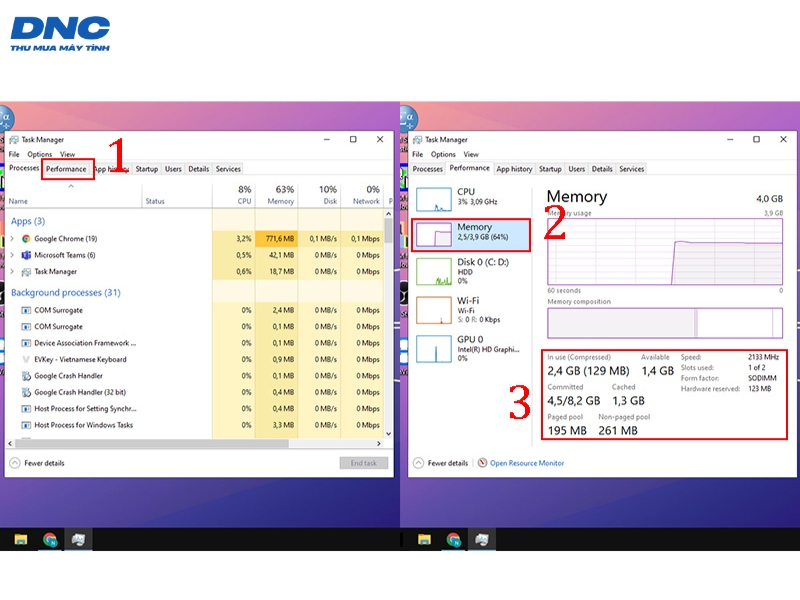Click Open Resource Monitor link
This screenshot has height=600, width=800.
[x=527, y=463]
